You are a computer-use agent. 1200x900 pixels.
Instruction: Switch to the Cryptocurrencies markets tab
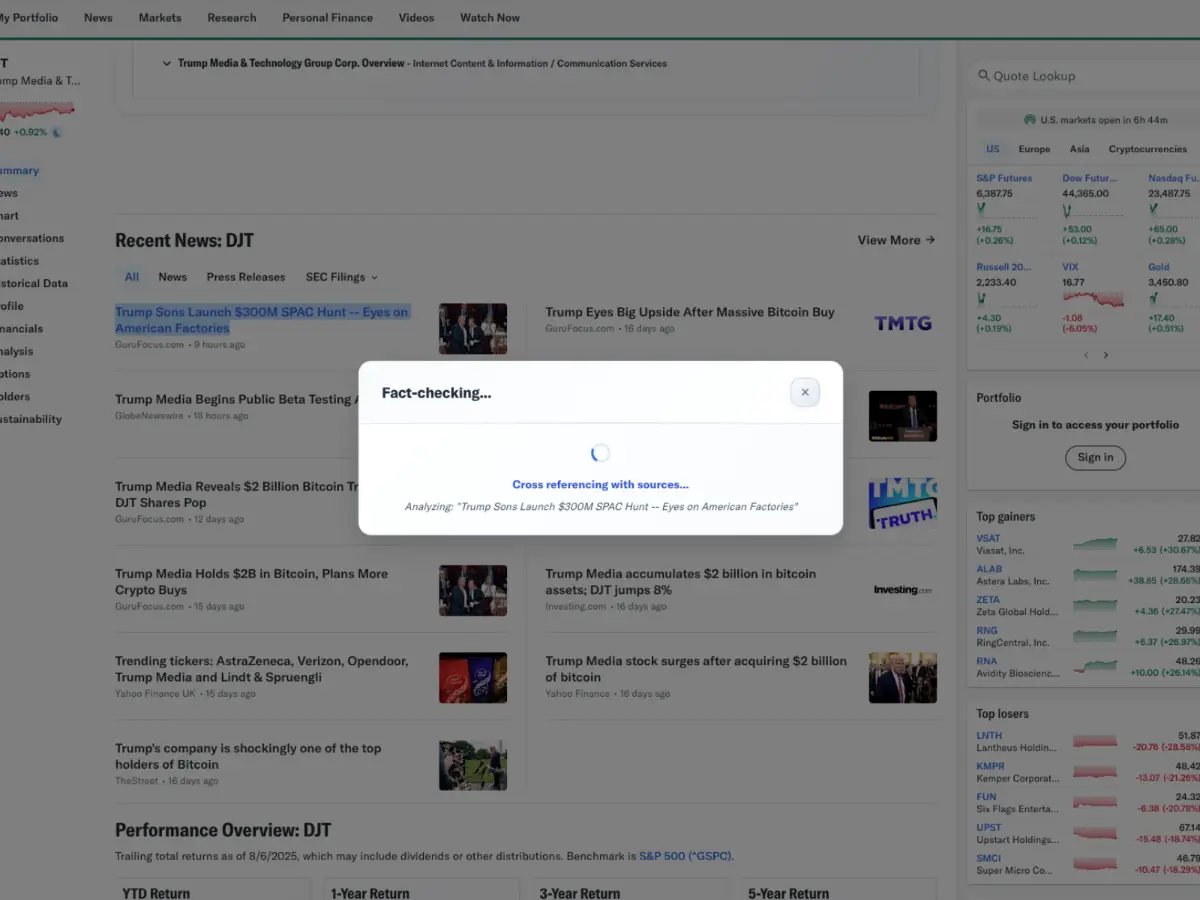point(1147,149)
